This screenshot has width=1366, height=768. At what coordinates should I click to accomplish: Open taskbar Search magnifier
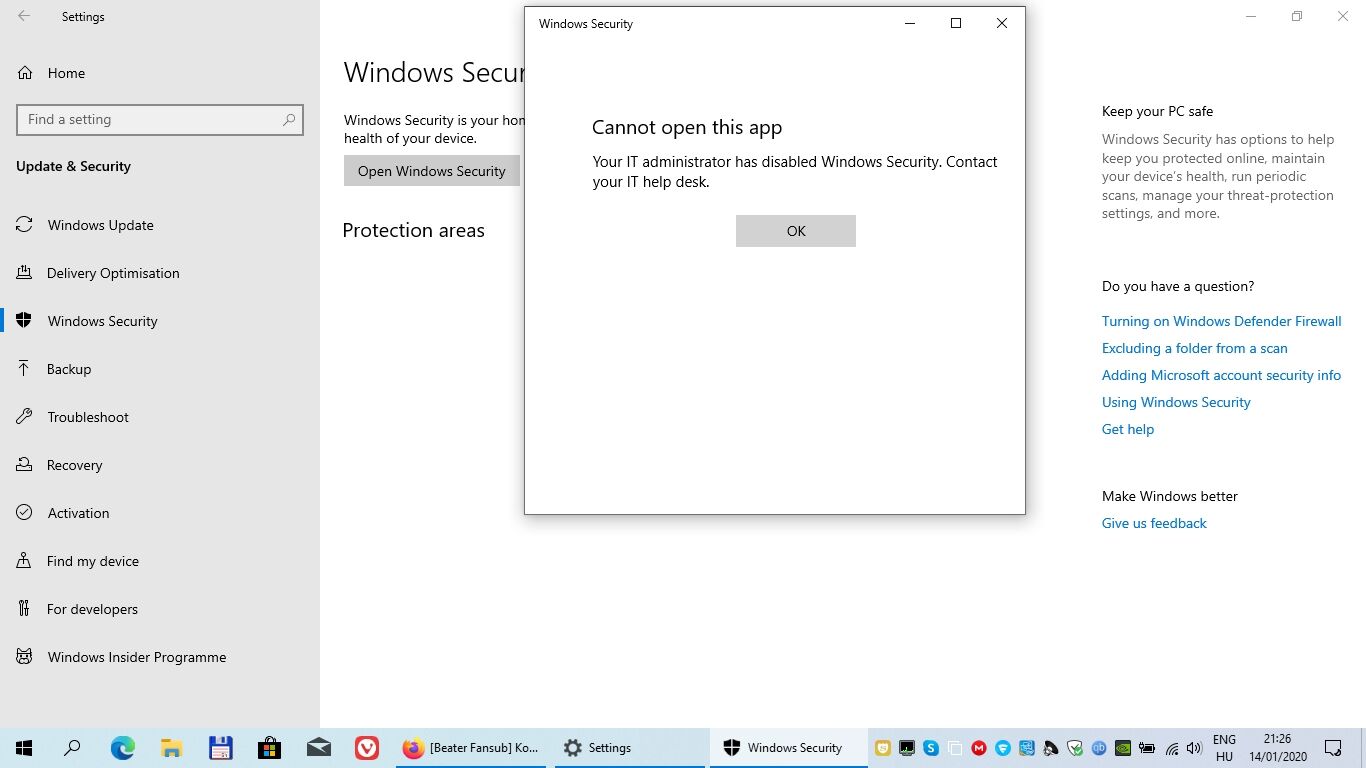pos(72,748)
